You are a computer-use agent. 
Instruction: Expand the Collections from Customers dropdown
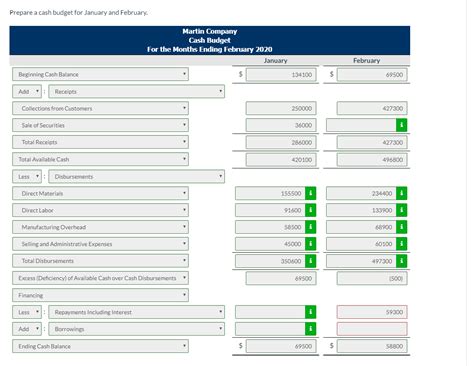tap(100, 108)
